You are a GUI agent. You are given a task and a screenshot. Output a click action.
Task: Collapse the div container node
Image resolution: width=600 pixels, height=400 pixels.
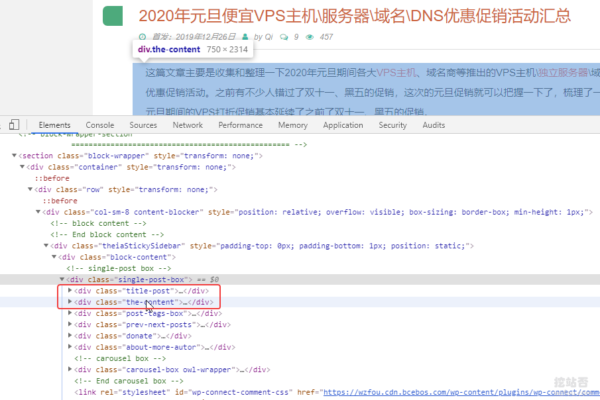[22, 167]
